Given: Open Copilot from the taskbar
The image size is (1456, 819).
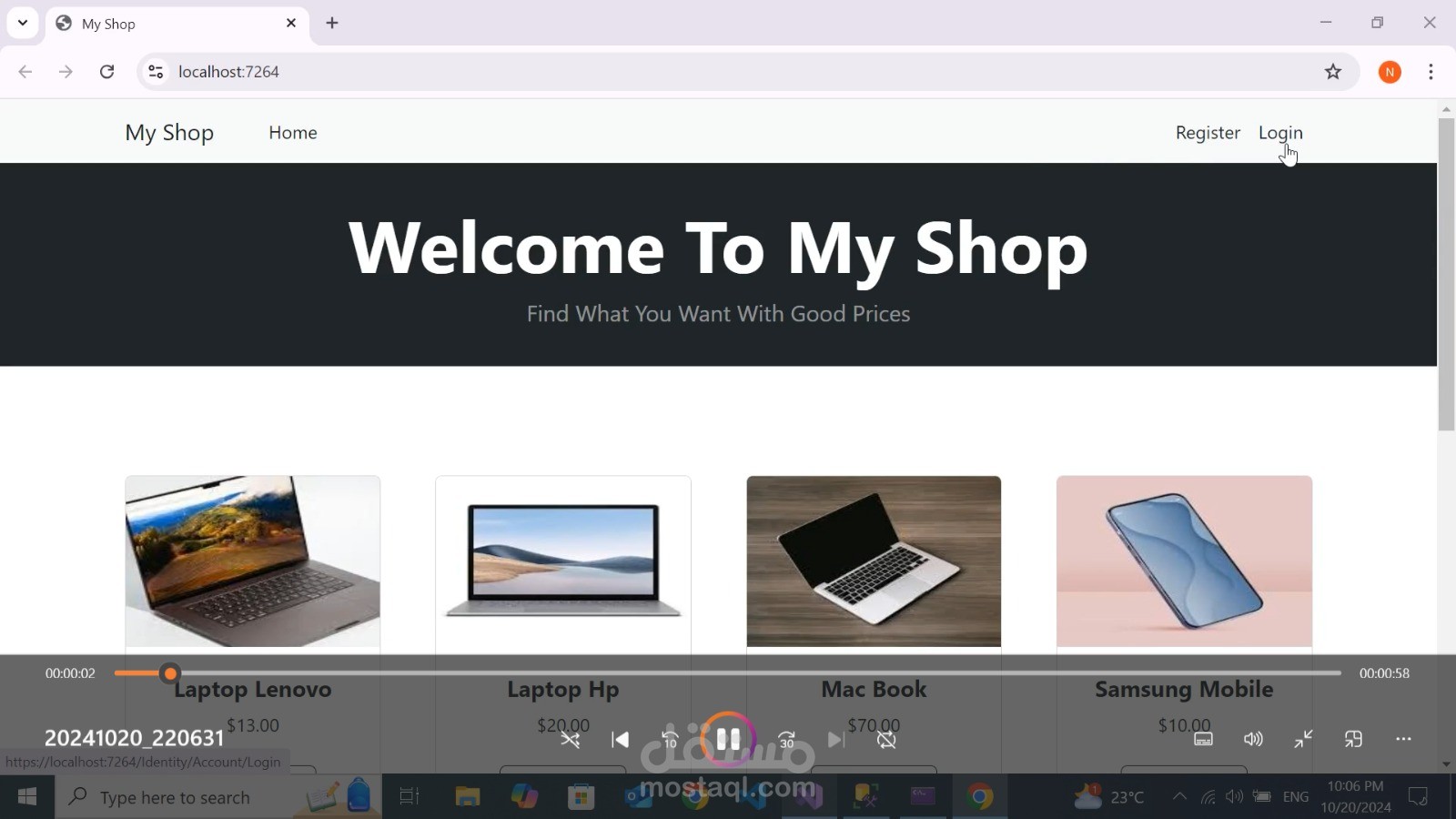Looking at the screenshot, I should (524, 797).
